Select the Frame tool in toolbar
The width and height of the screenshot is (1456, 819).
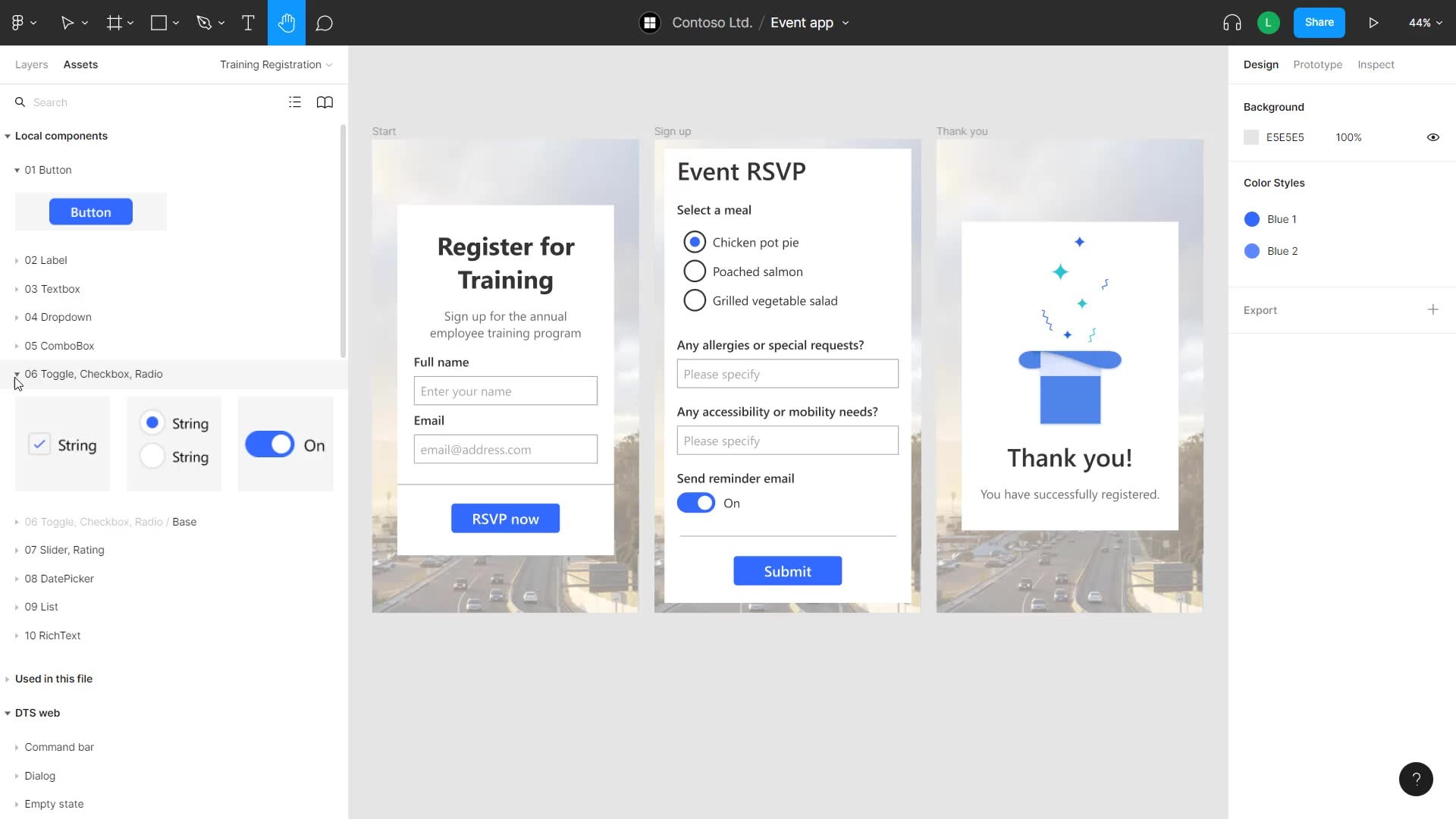[x=112, y=22]
